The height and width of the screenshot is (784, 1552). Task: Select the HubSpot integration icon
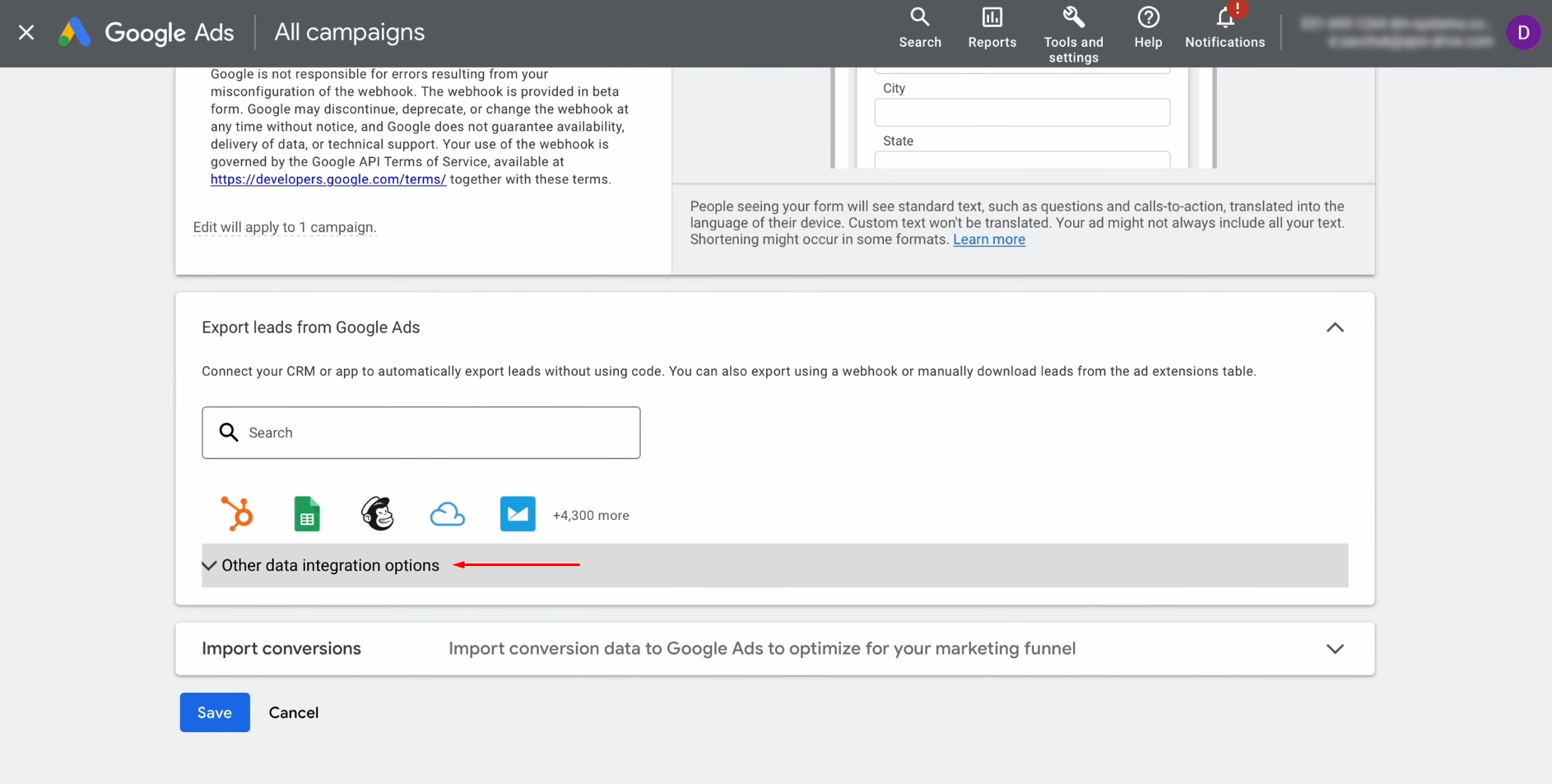pos(237,514)
